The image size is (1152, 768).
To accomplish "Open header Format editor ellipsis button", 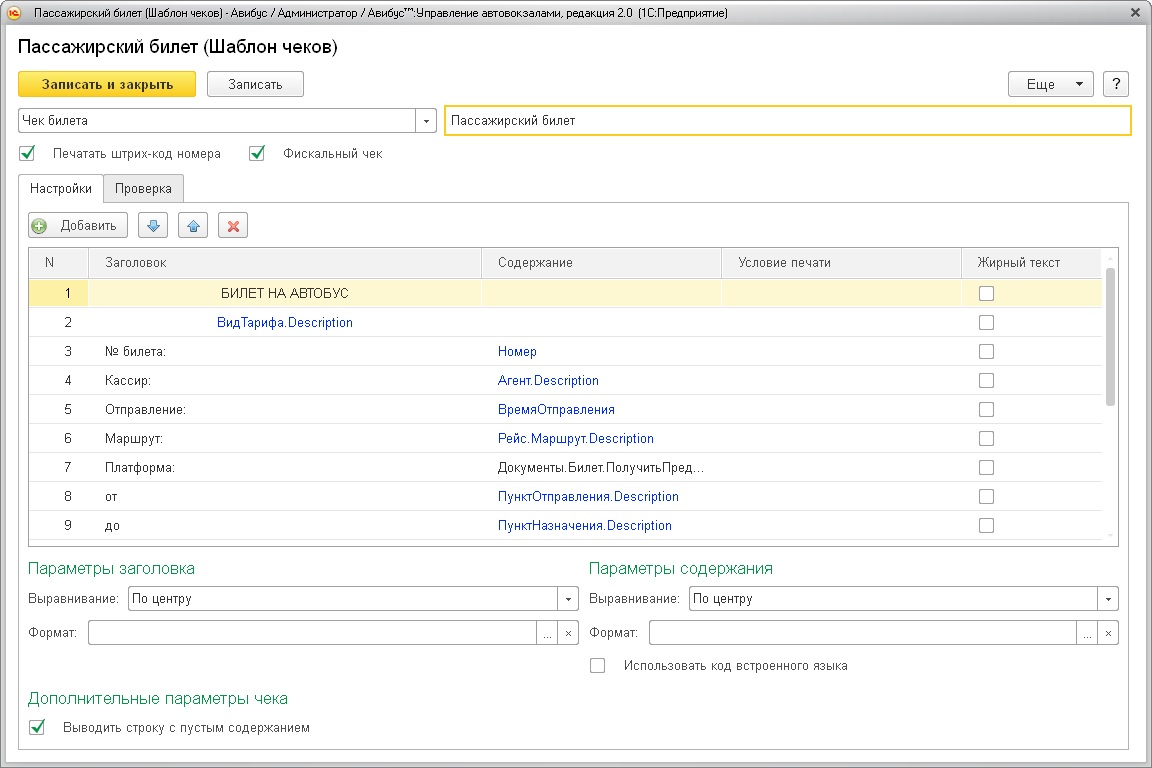I will tap(548, 633).
